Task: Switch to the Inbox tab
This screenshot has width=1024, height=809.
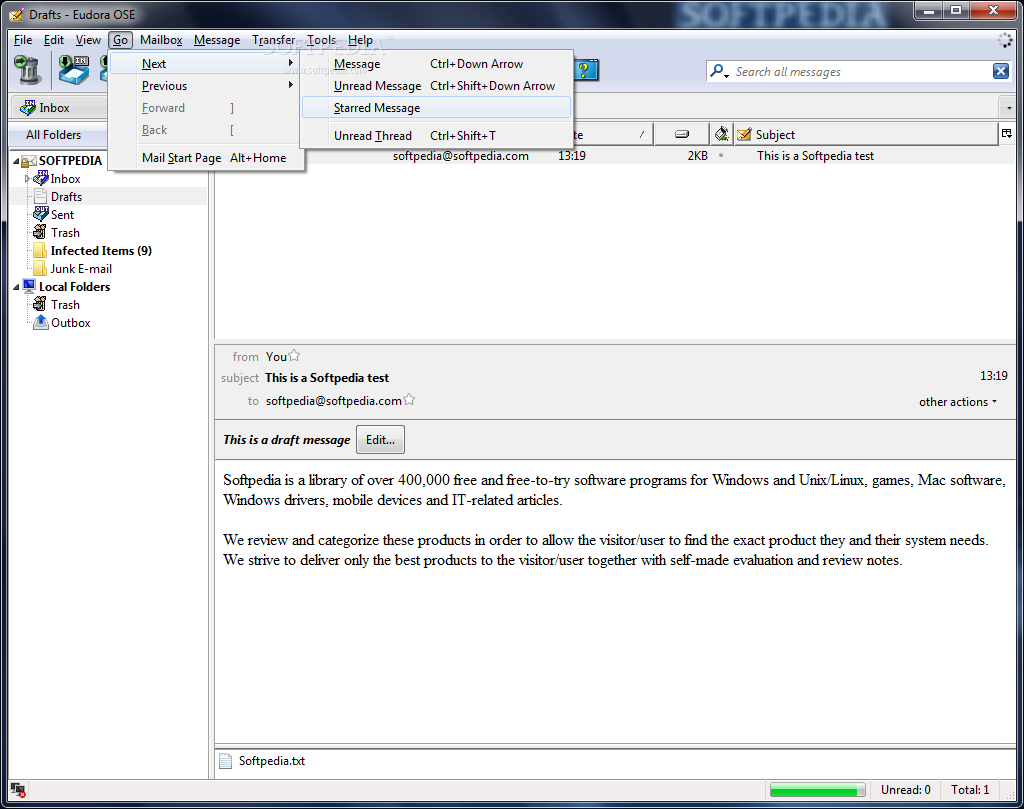Action: [x=59, y=108]
